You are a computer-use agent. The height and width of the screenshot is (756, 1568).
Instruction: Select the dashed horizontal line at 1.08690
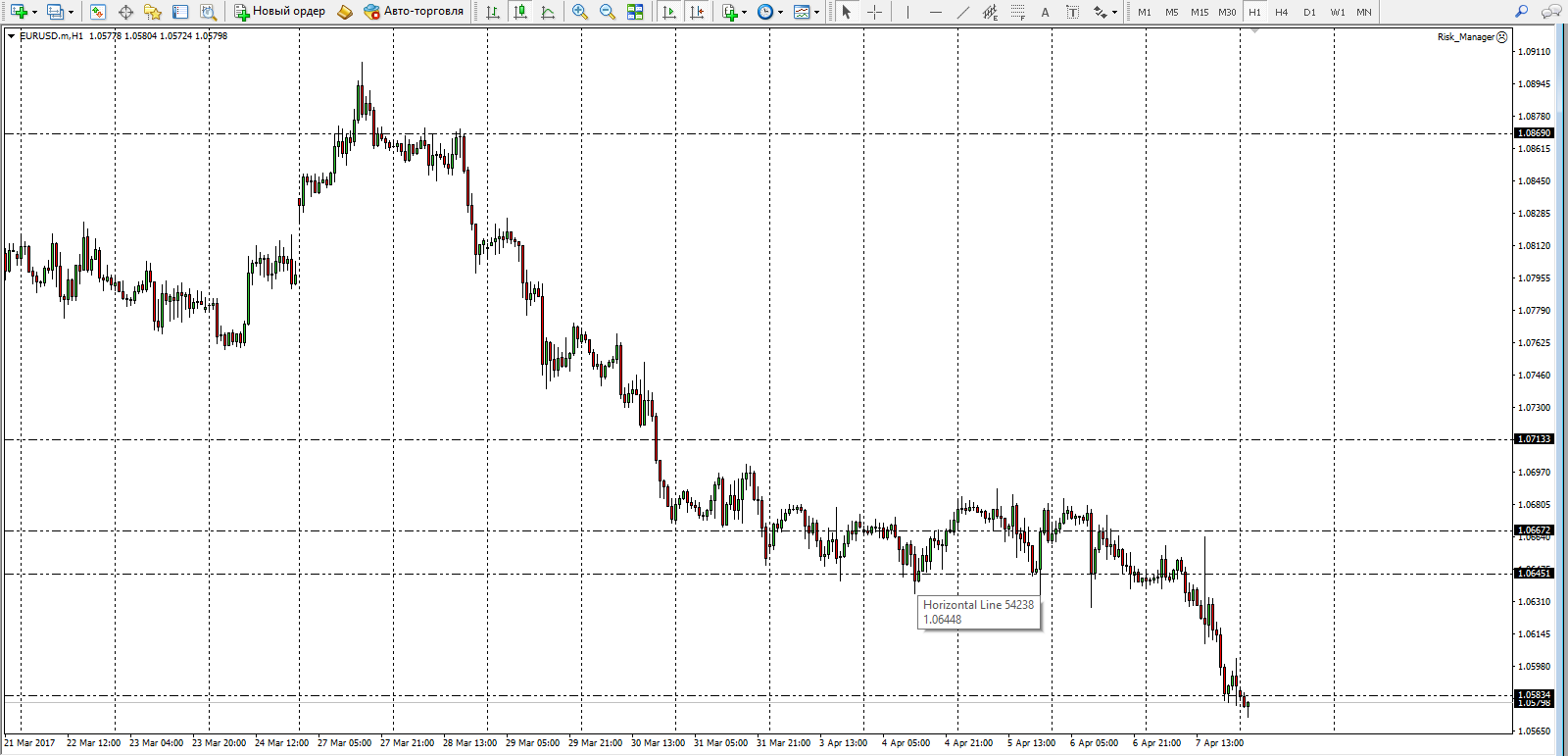pos(759,133)
